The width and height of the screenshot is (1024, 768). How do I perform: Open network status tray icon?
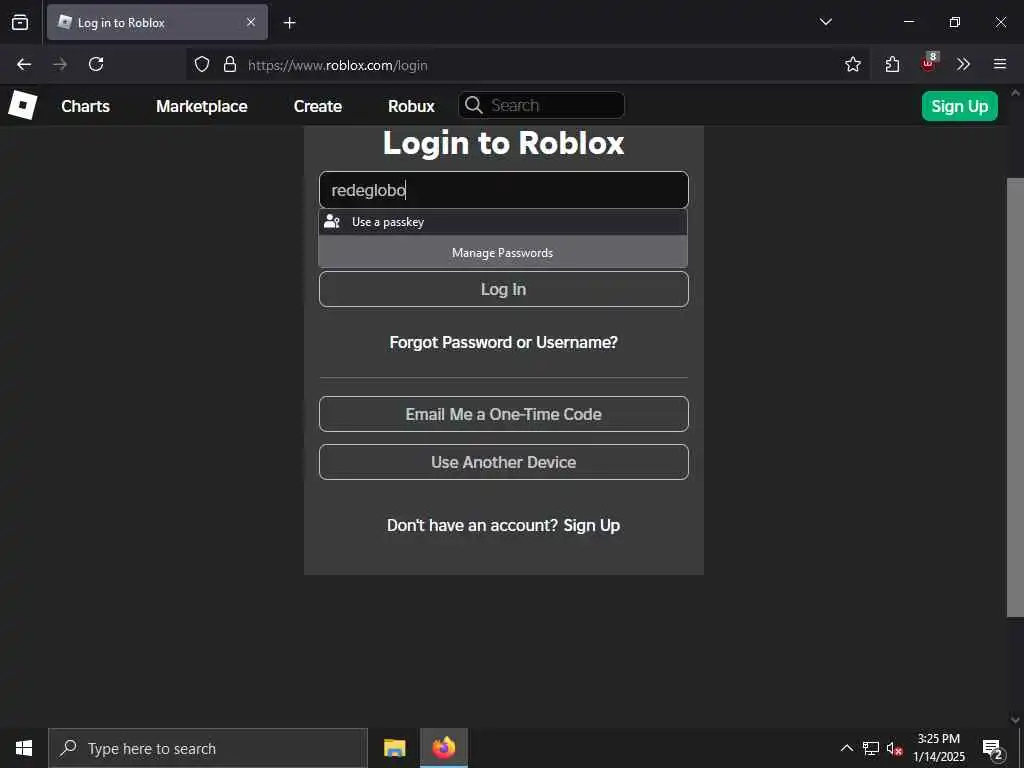pyautogui.click(x=871, y=748)
